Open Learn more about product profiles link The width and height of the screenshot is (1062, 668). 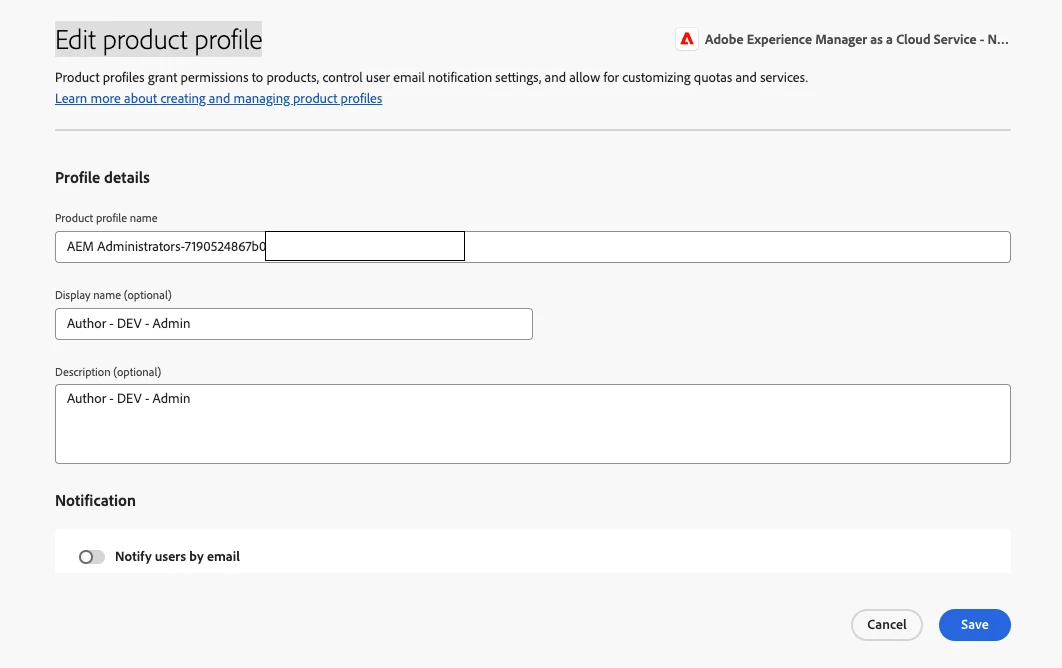click(x=218, y=98)
